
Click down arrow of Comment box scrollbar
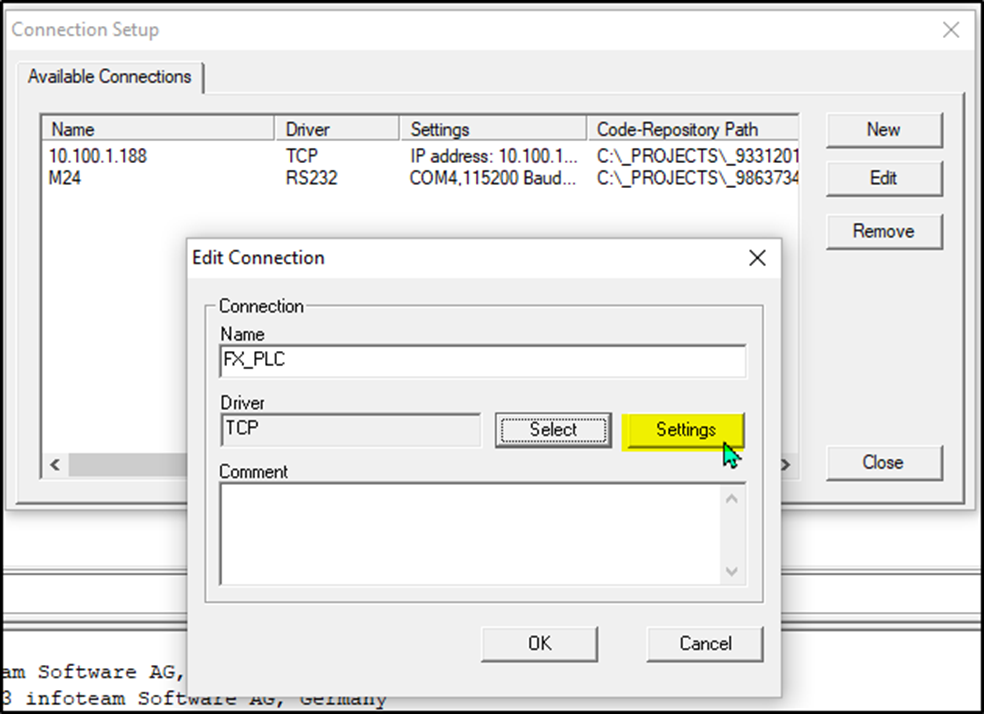pos(732,571)
